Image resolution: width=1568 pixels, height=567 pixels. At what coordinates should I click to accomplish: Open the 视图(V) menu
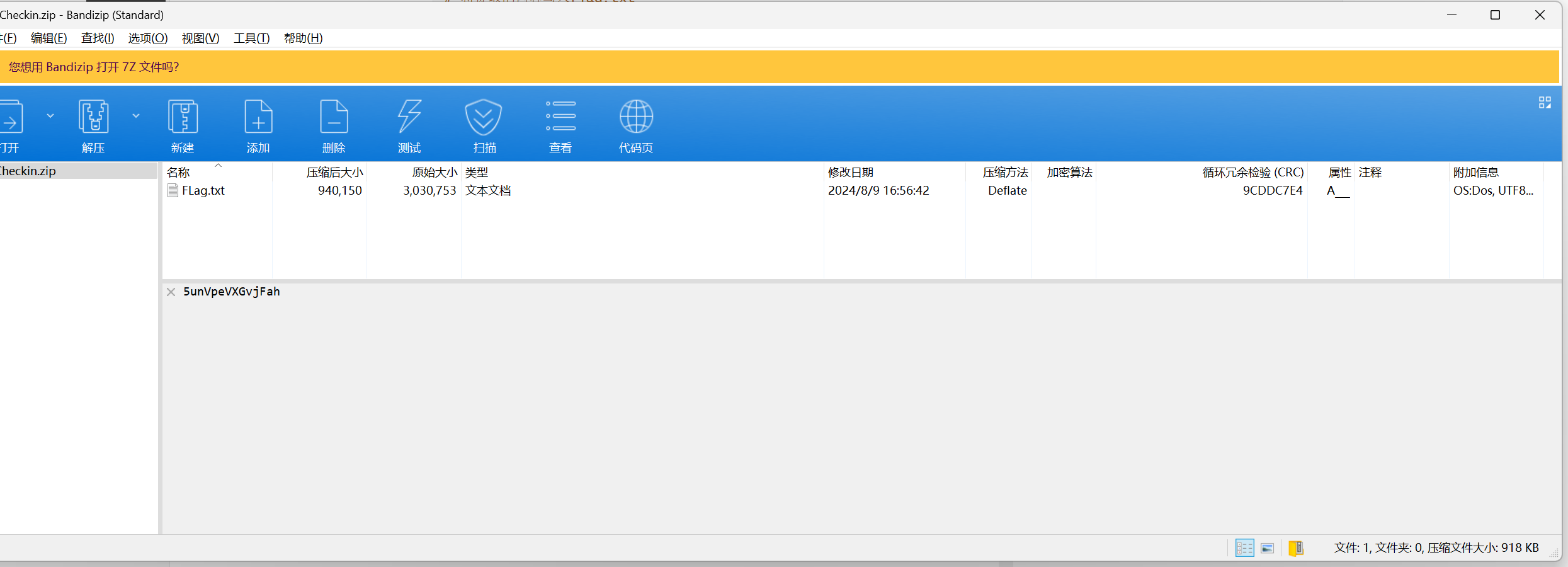click(x=200, y=38)
